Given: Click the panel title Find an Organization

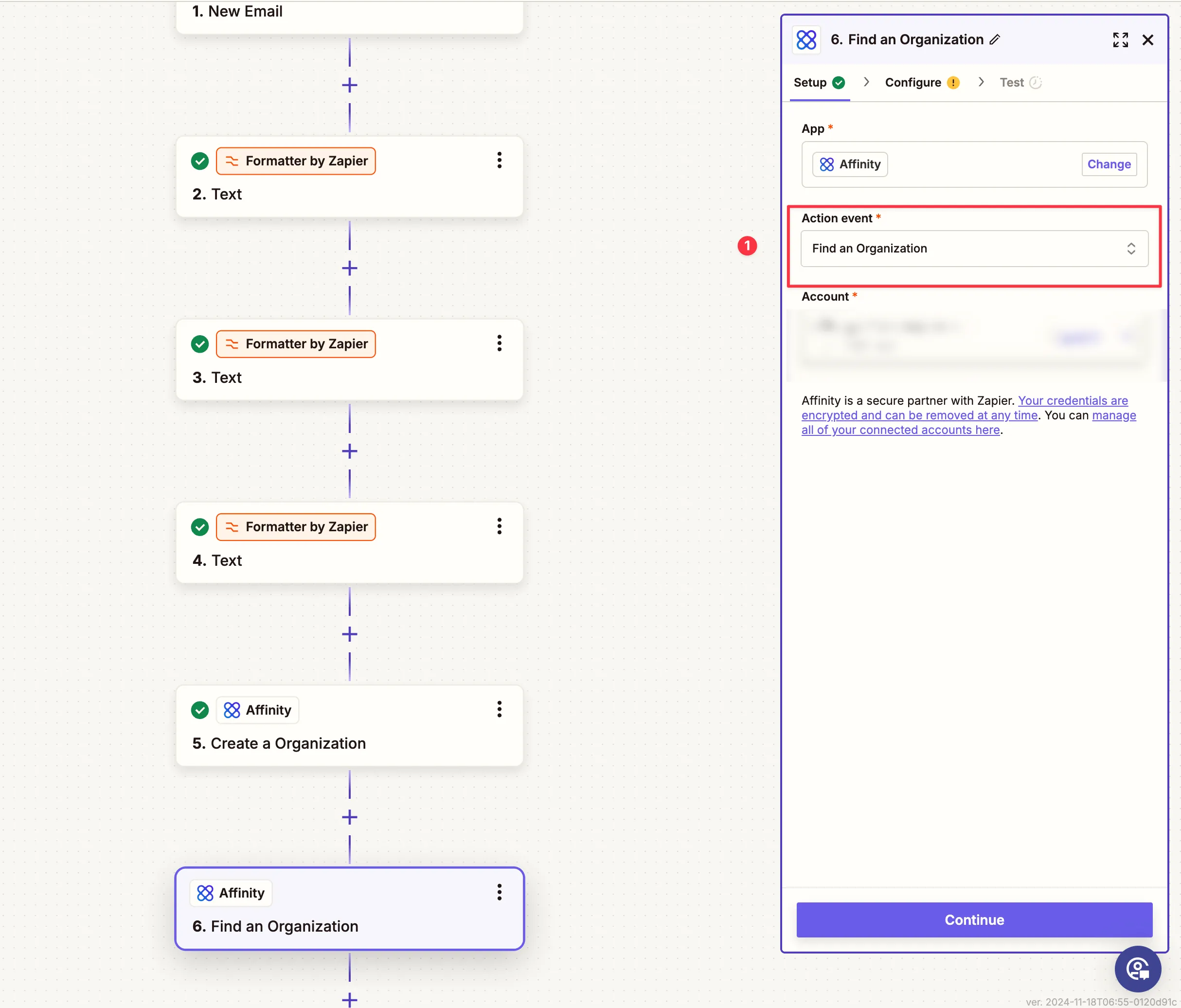Looking at the screenshot, I should (915, 39).
